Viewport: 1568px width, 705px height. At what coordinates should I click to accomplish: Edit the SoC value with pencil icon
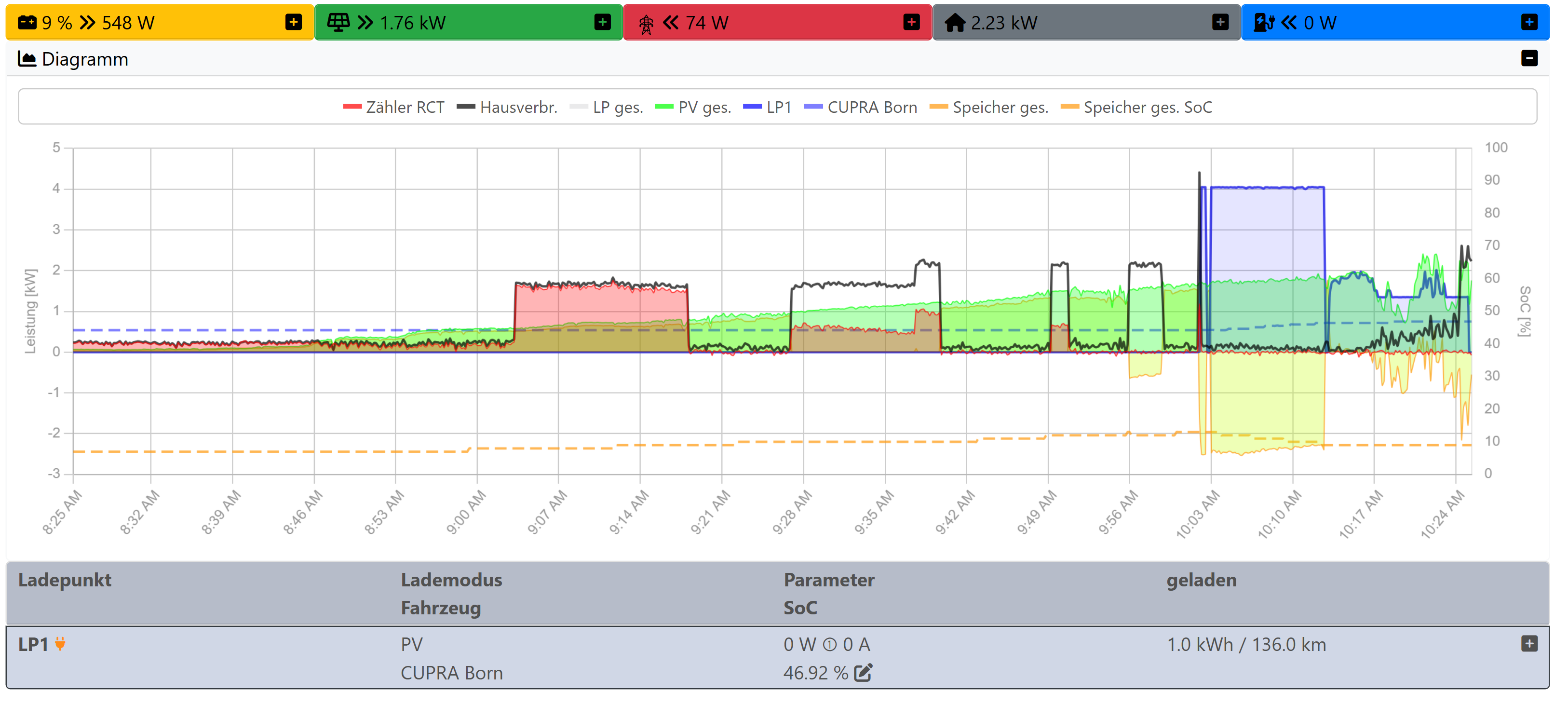pyautogui.click(x=863, y=673)
